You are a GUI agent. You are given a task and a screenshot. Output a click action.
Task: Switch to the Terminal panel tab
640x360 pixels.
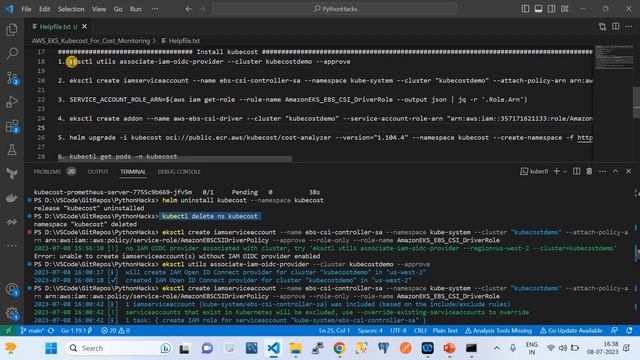click(133, 172)
